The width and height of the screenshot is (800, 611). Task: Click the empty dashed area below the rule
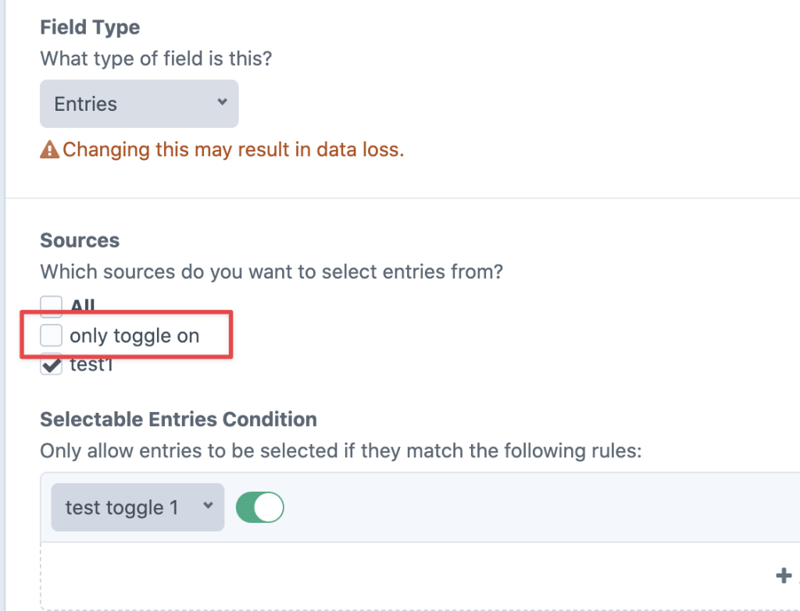click(400, 575)
